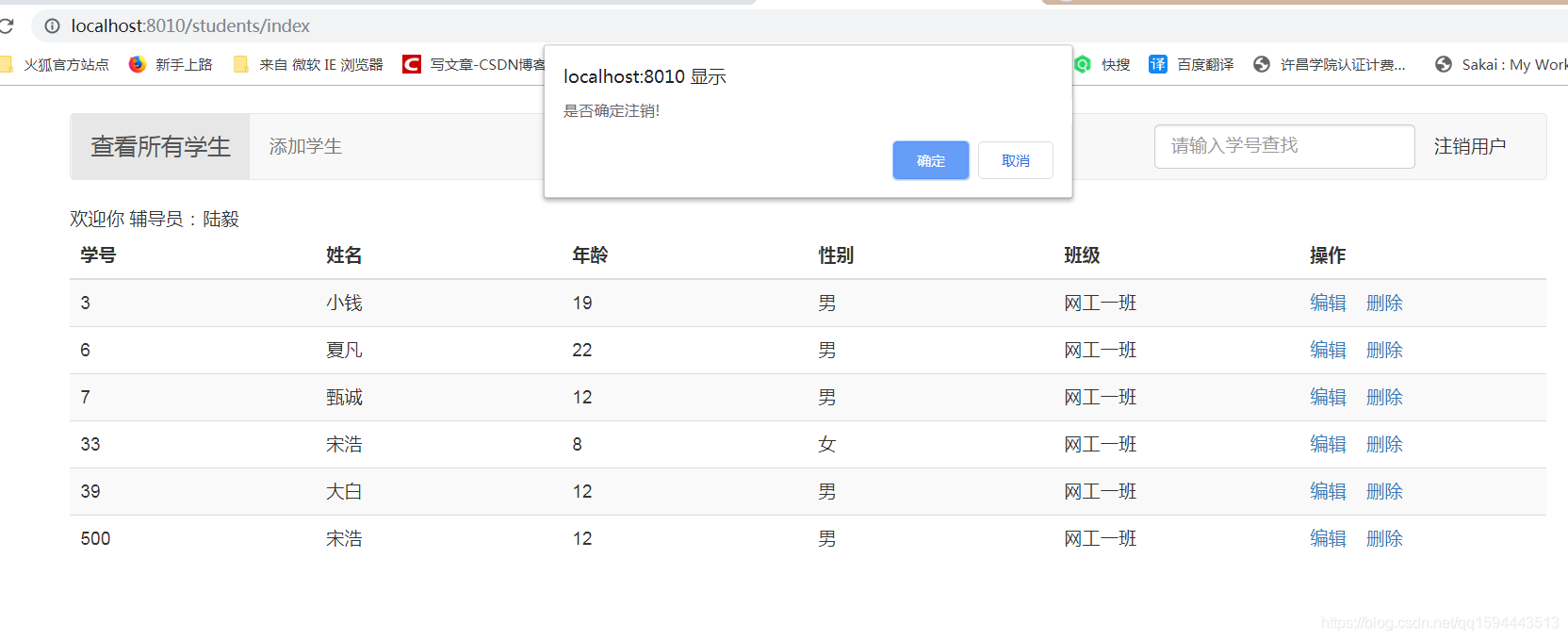Click the 学号 column header

98,255
